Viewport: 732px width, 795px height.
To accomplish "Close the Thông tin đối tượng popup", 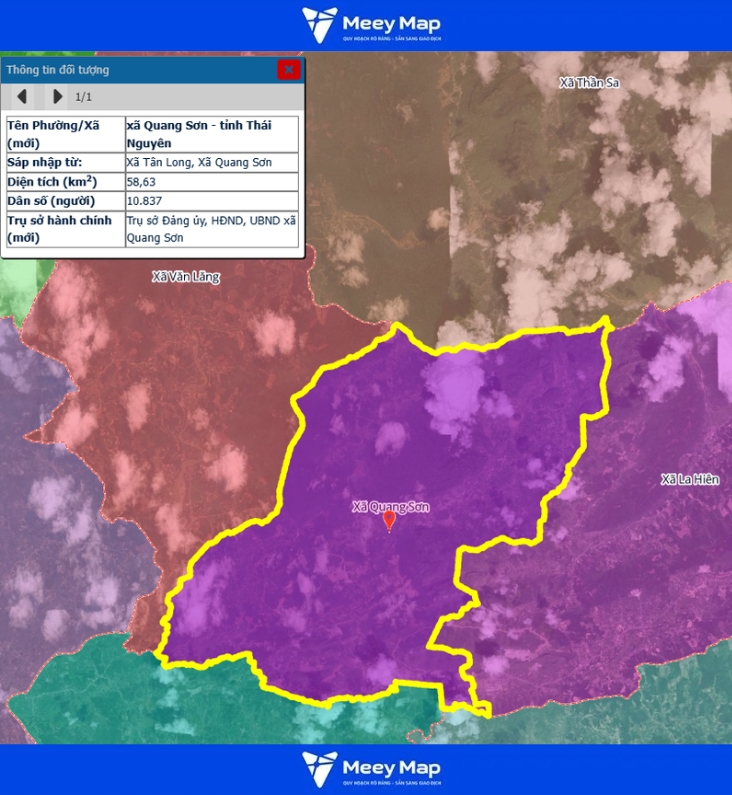I will [x=288, y=69].
